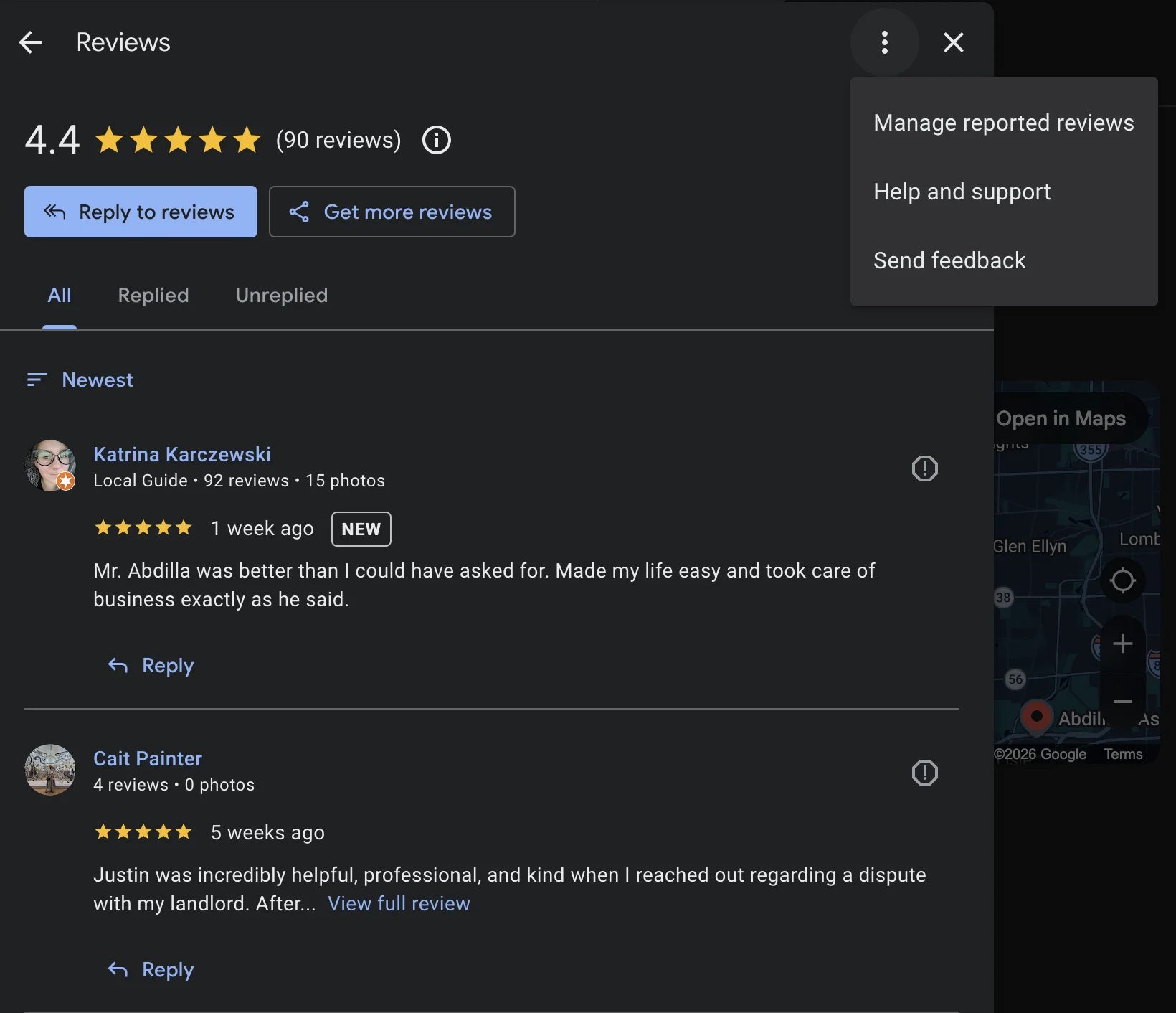Select the Replied reviews tab

coord(153,296)
